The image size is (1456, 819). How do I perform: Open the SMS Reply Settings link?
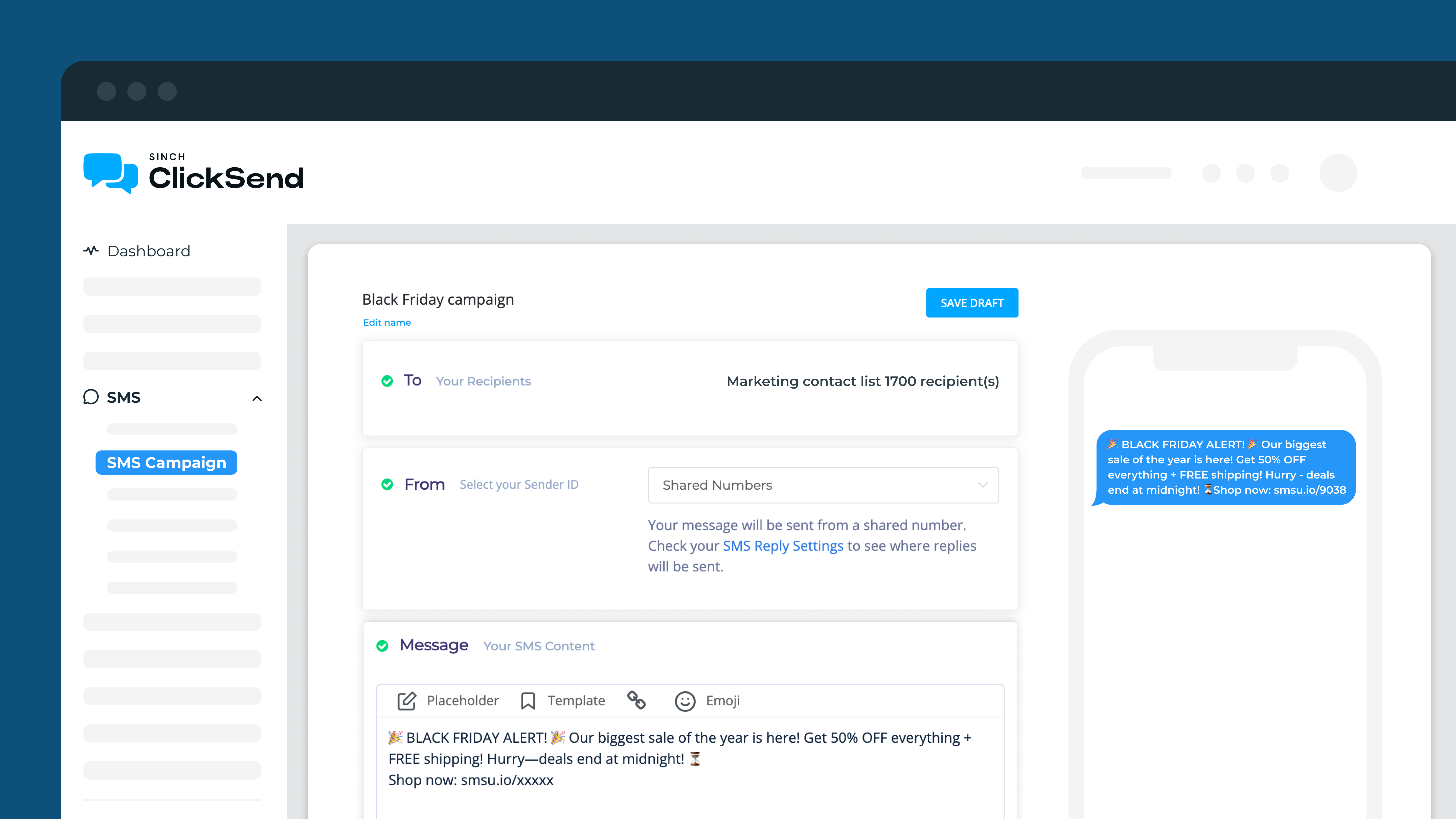(783, 546)
